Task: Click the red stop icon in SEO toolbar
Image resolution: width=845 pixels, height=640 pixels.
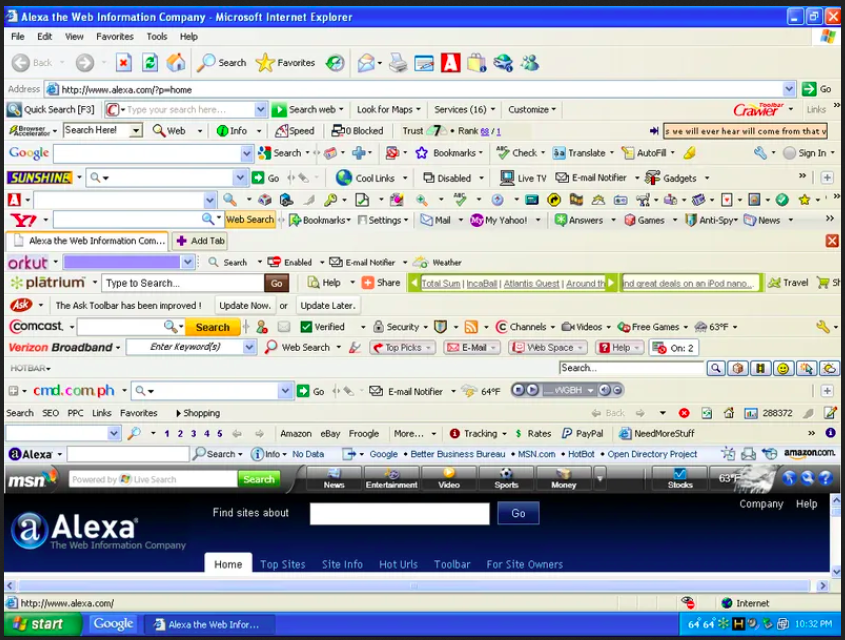Action: [x=684, y=413]
